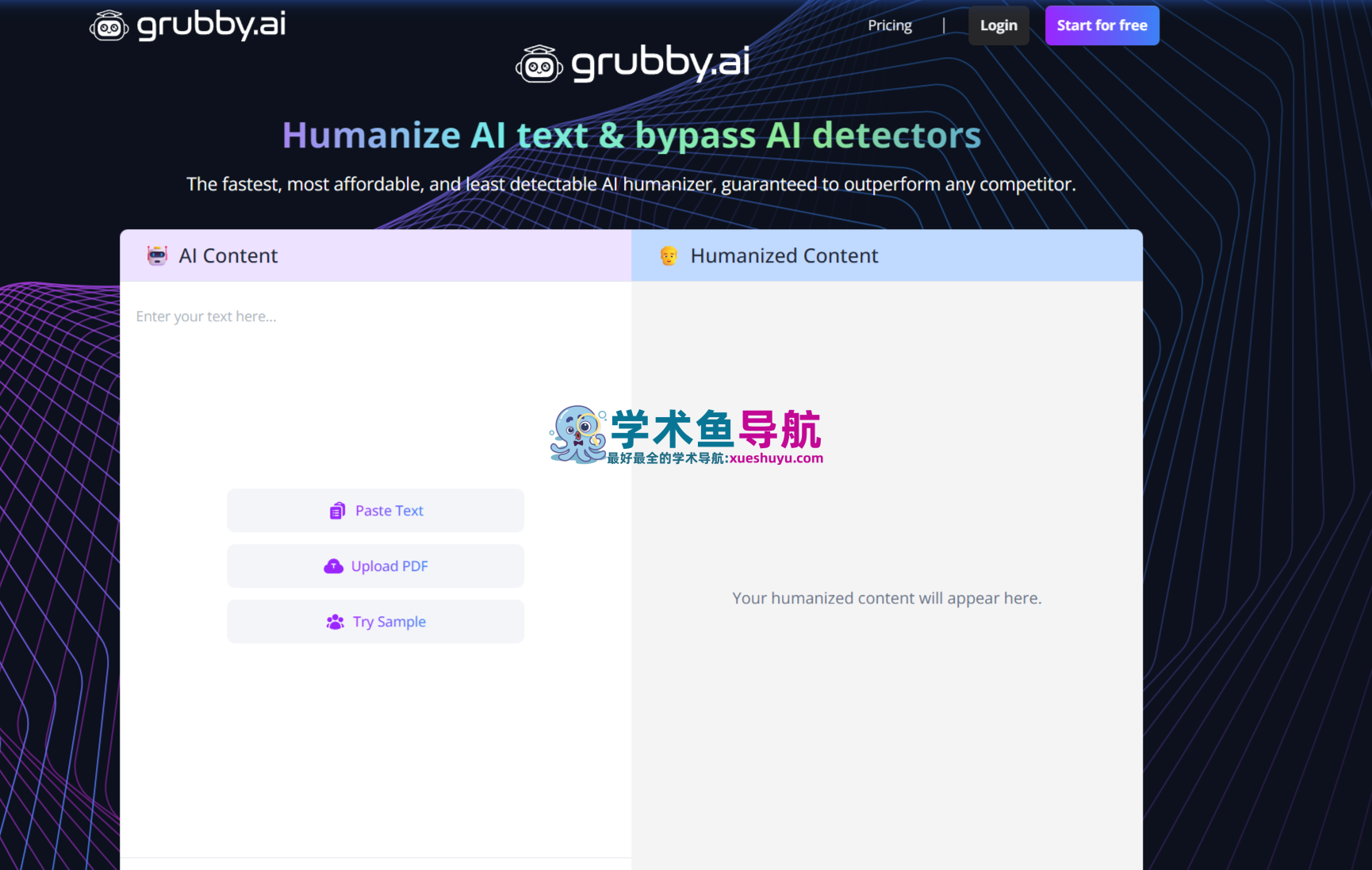The height and width of the screenshot is (870, 1372).
Task: Click the clipboard icon beside Paste Text
Action: tap(338, 510)
